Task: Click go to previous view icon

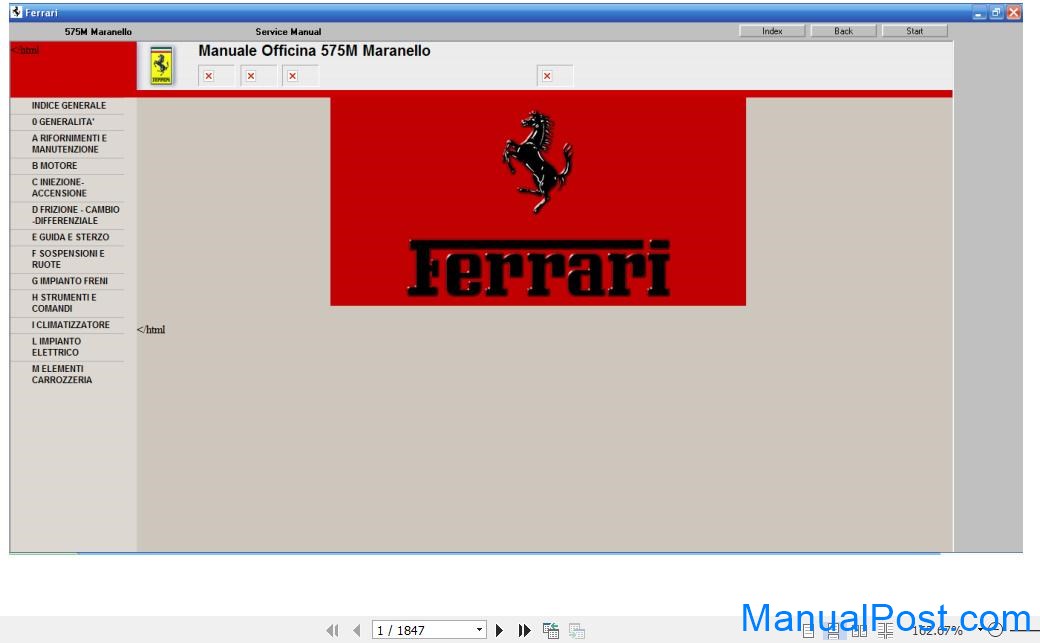Action: click(x=551, y=630)
